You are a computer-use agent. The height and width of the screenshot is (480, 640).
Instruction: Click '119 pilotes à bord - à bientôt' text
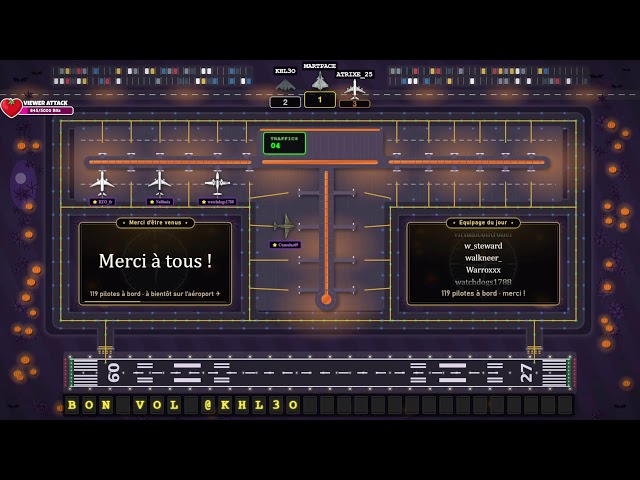155,293
